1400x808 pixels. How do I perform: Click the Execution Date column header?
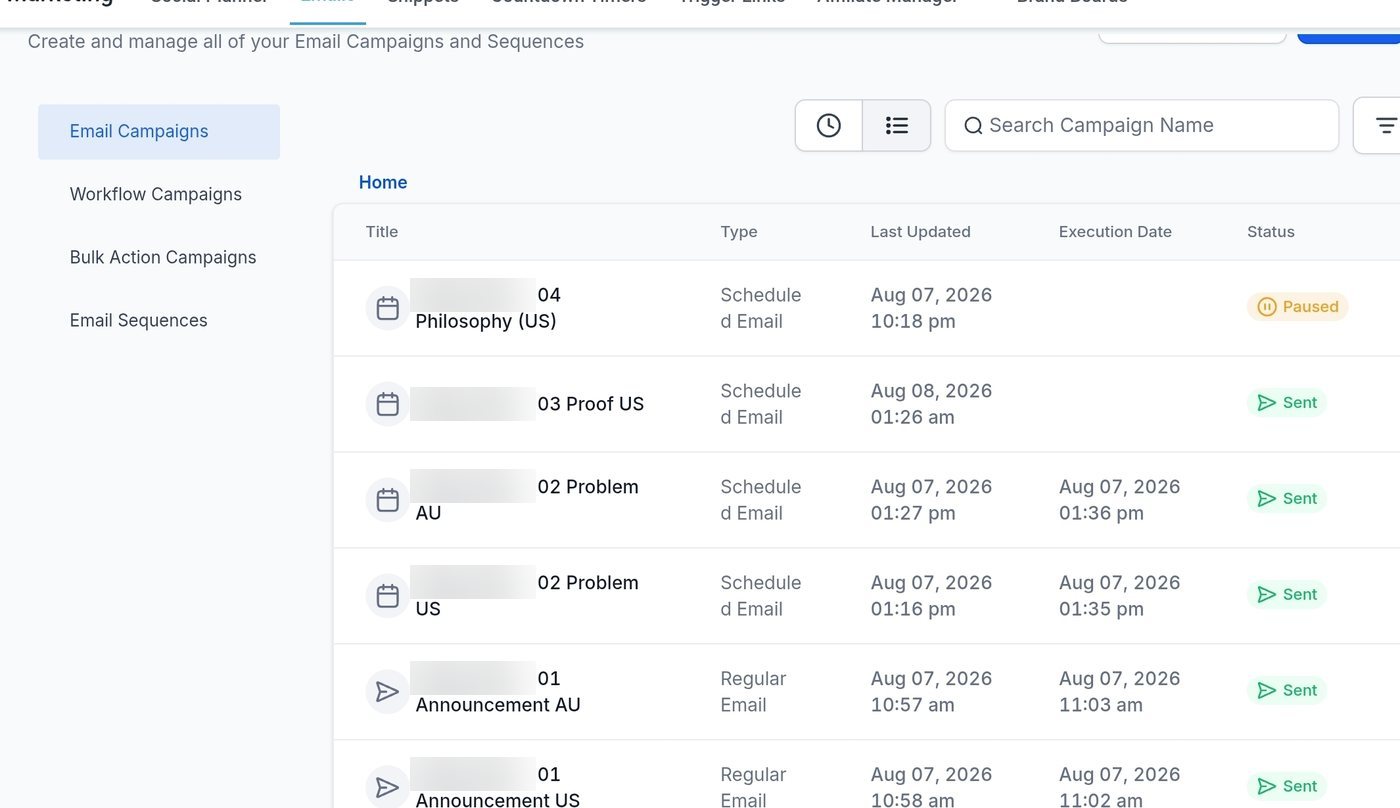[x=1115, y=232]
